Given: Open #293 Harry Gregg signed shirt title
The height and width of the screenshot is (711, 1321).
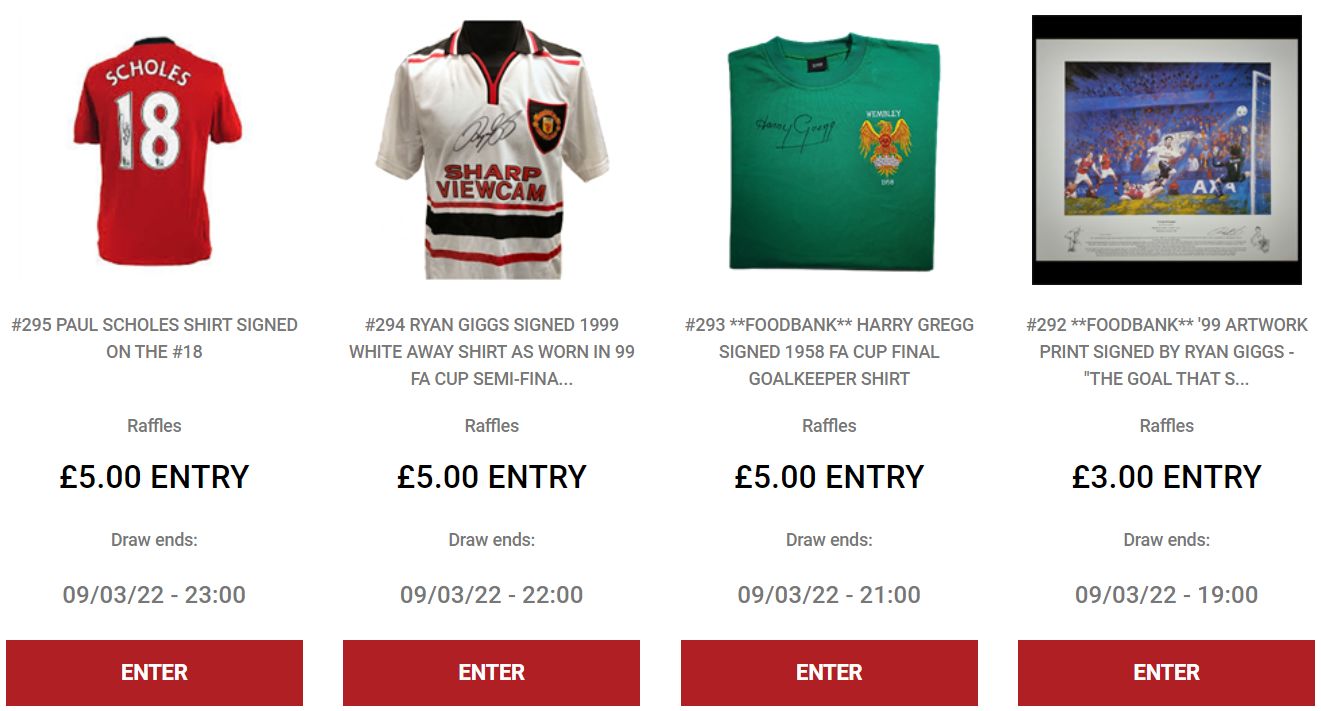Looking at the screenshot, I should pos(829,352).
